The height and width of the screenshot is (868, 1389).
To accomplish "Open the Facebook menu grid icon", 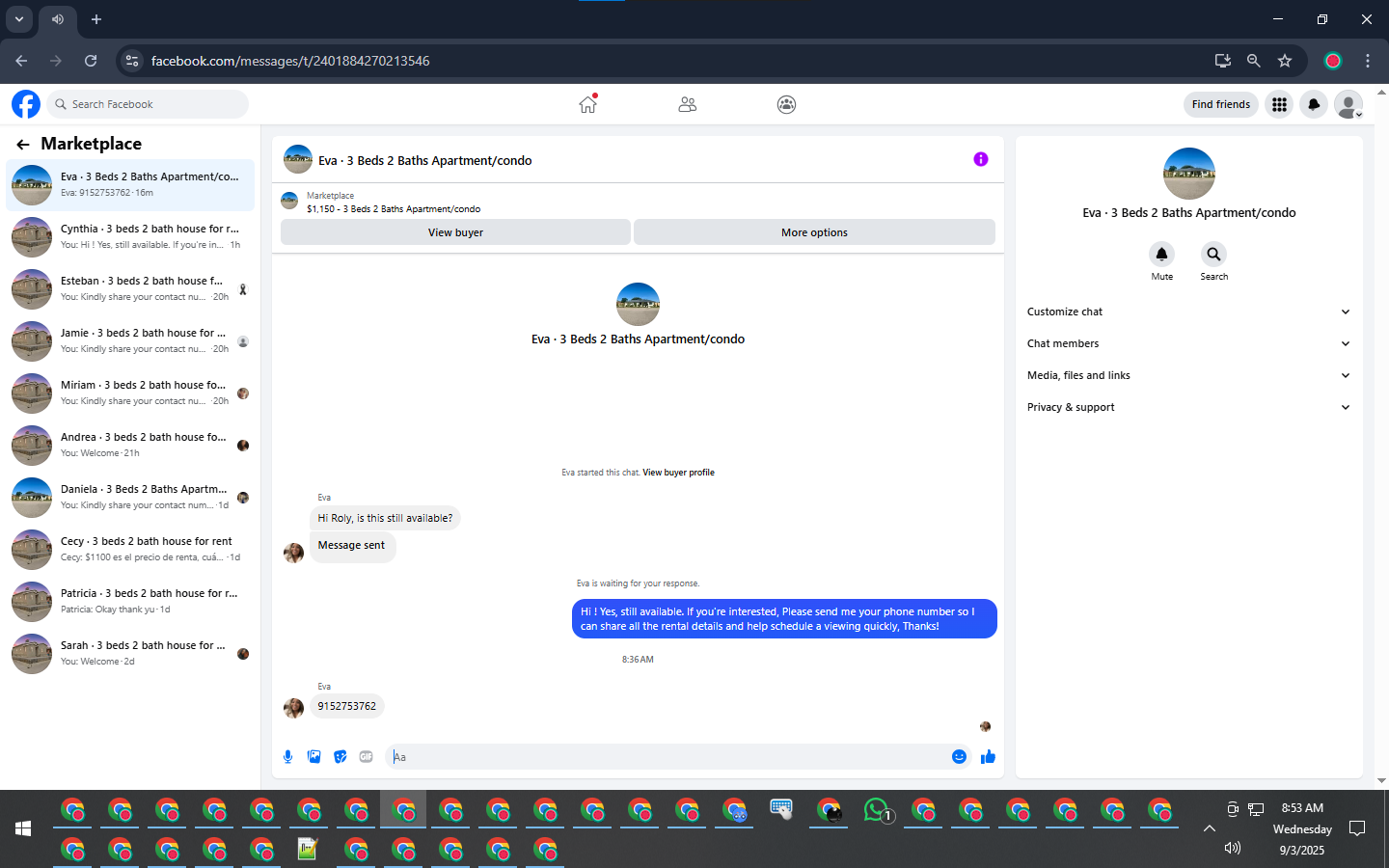I will [x=1279, y=104].
